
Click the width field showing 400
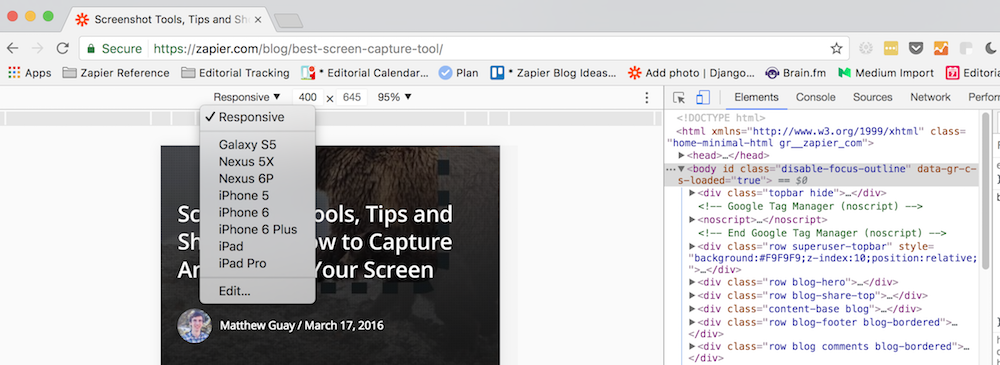point(307,98)
